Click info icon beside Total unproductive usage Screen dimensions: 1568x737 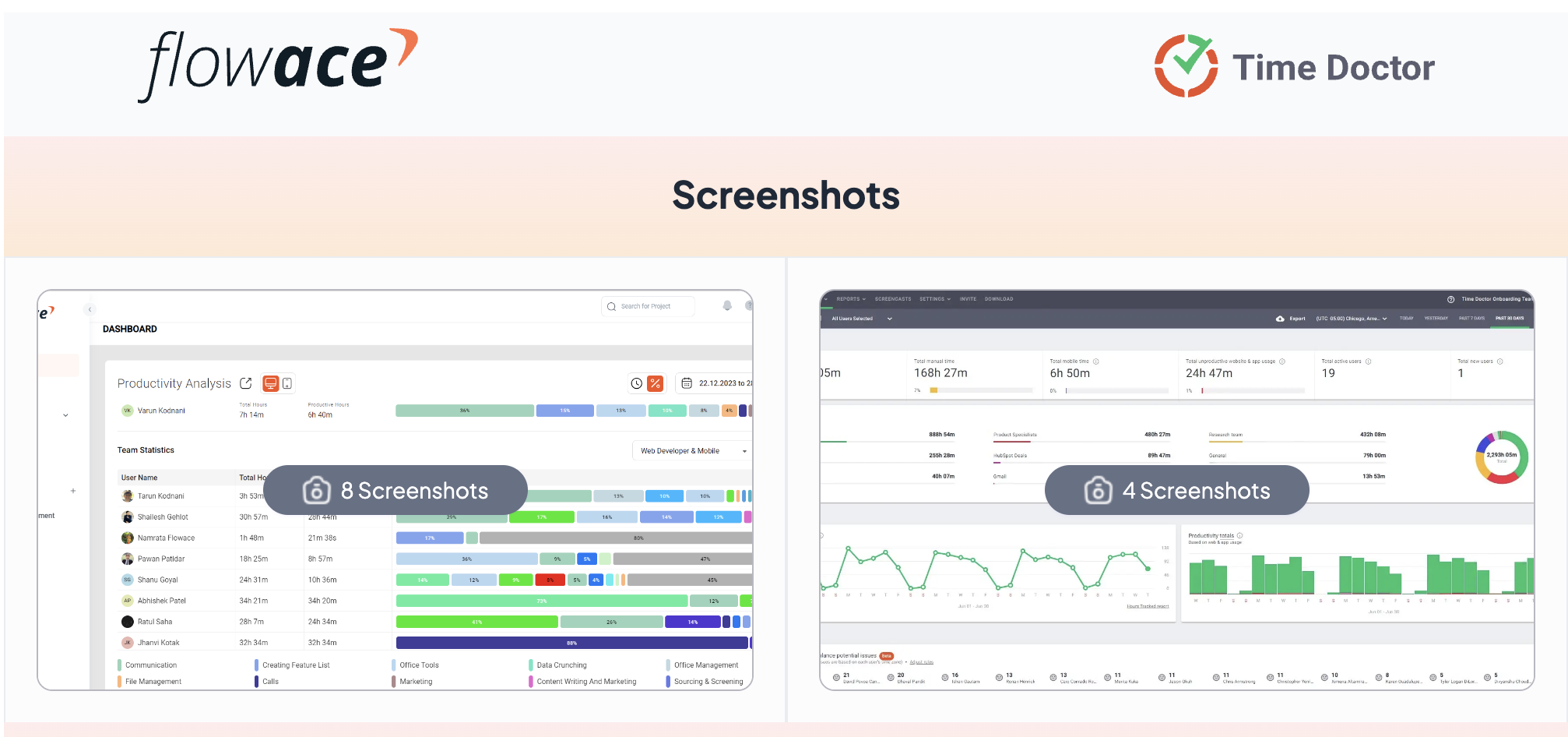1282,361
